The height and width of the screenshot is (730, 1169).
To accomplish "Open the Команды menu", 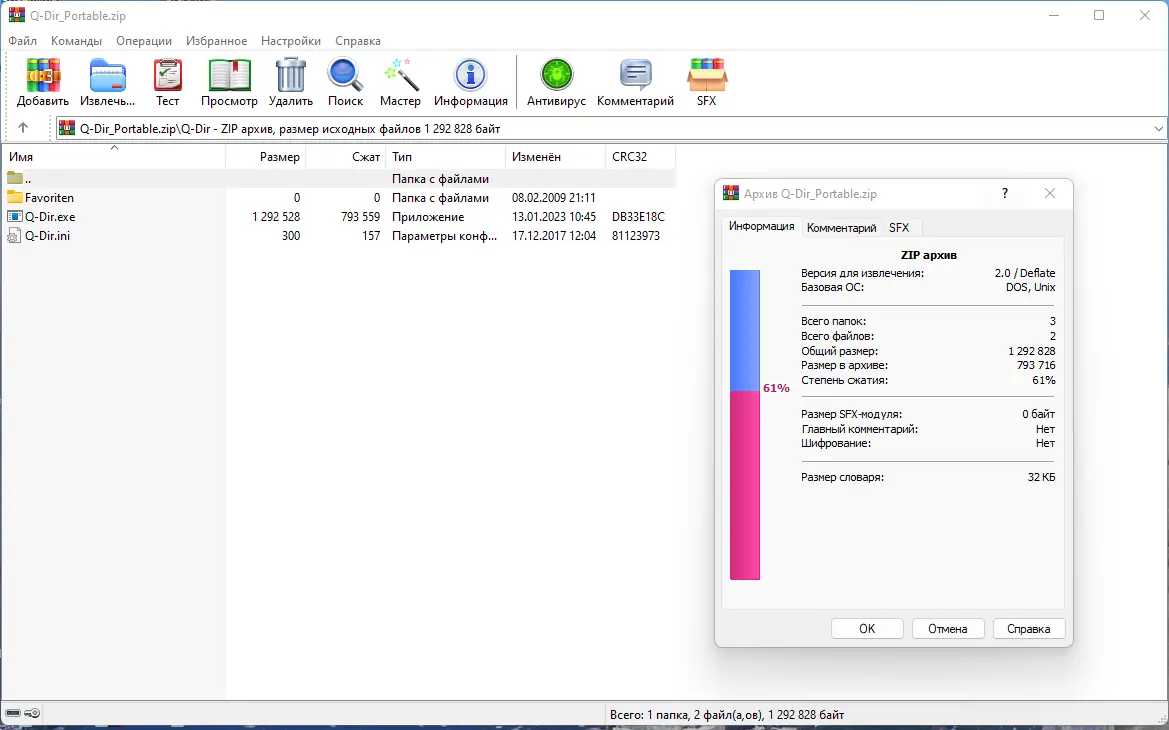I will point(76,41).
